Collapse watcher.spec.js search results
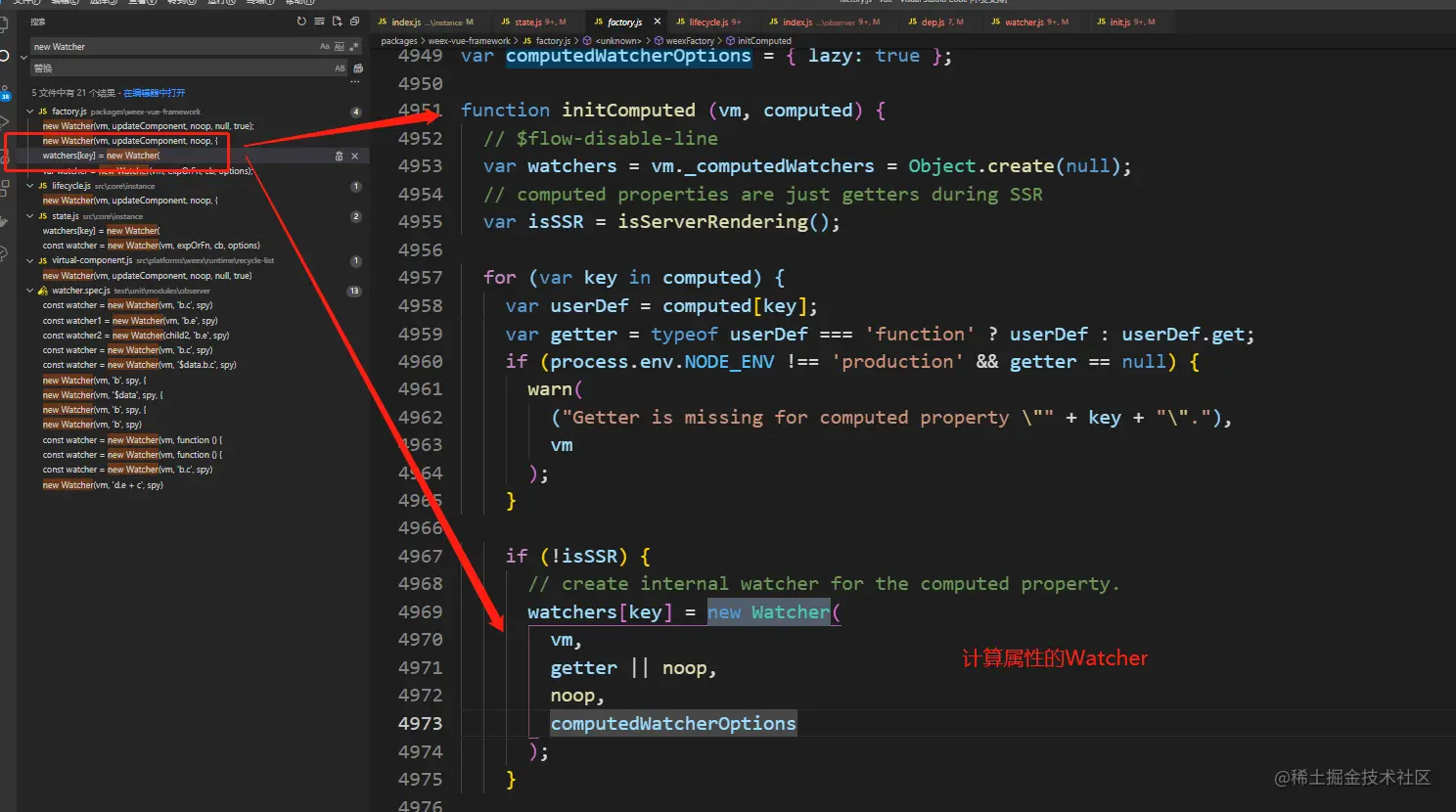Viewport: 1456px width, 812px height. coord(29,291)
